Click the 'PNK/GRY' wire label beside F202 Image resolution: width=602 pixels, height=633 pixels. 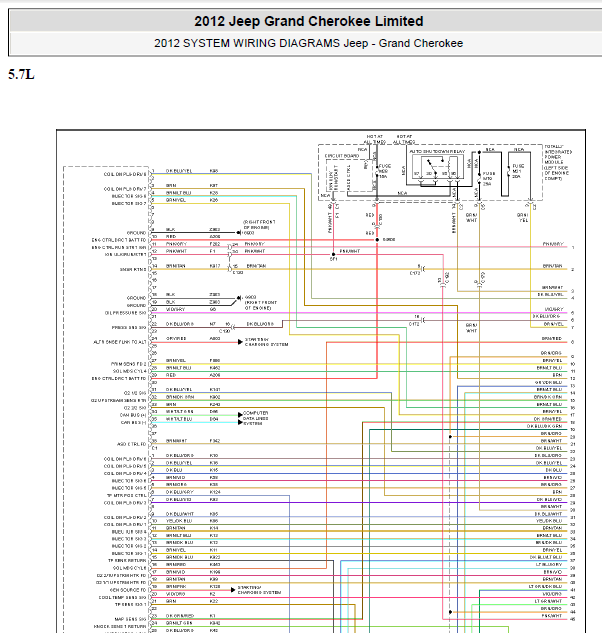coord(176,244)
